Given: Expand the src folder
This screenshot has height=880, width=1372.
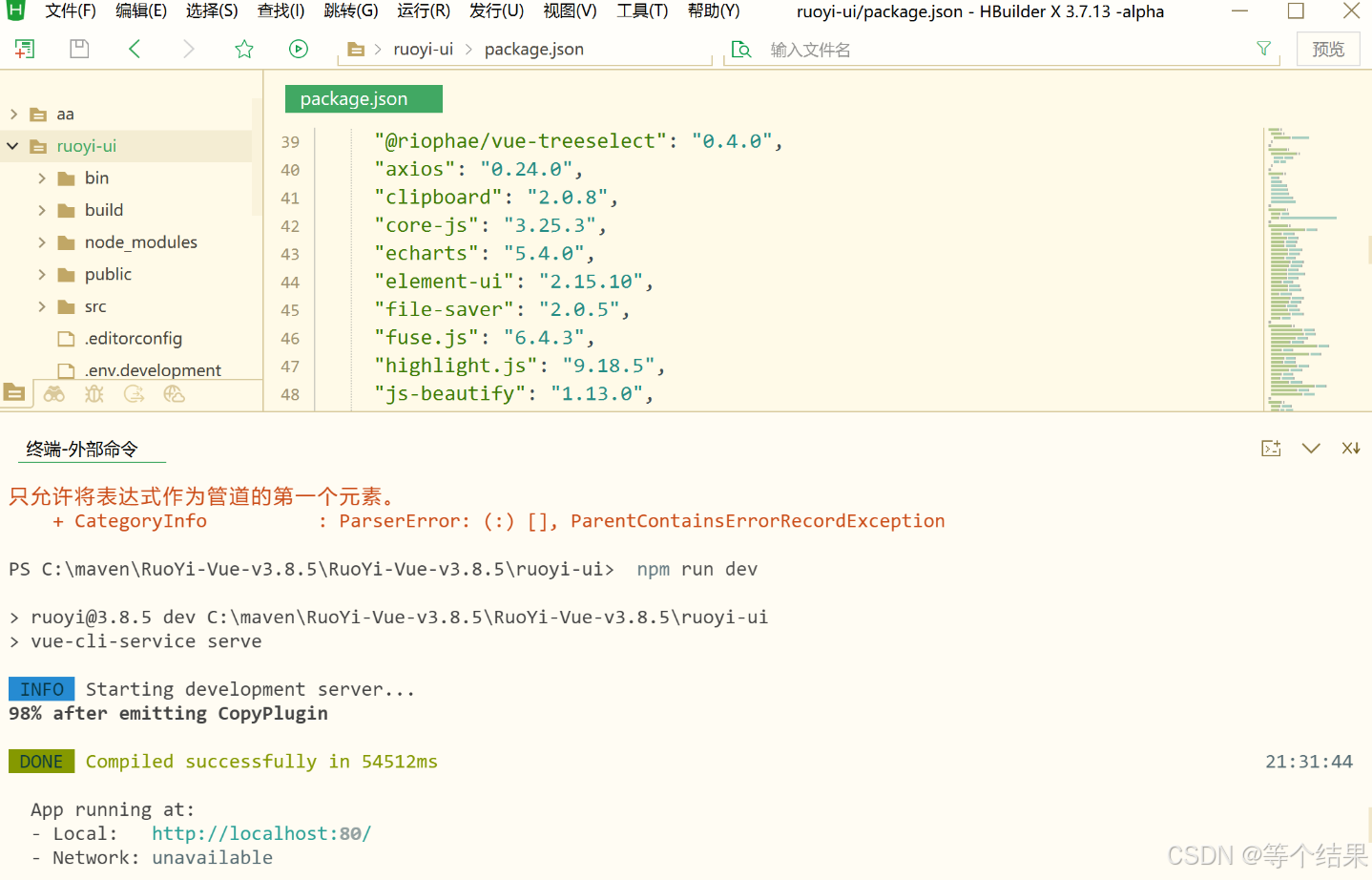Looking at the screenshot, I should point(42,306).
